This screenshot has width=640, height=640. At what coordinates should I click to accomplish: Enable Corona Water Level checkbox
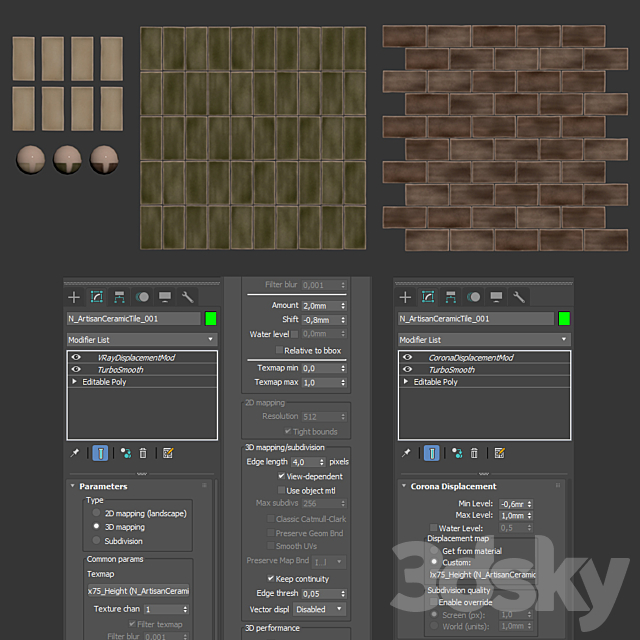click(433, 528)
